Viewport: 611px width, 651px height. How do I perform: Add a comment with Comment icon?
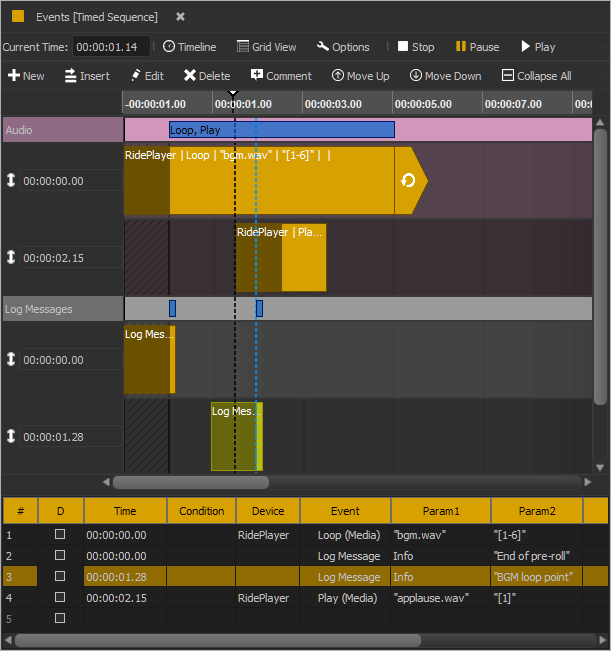(257, 76)
